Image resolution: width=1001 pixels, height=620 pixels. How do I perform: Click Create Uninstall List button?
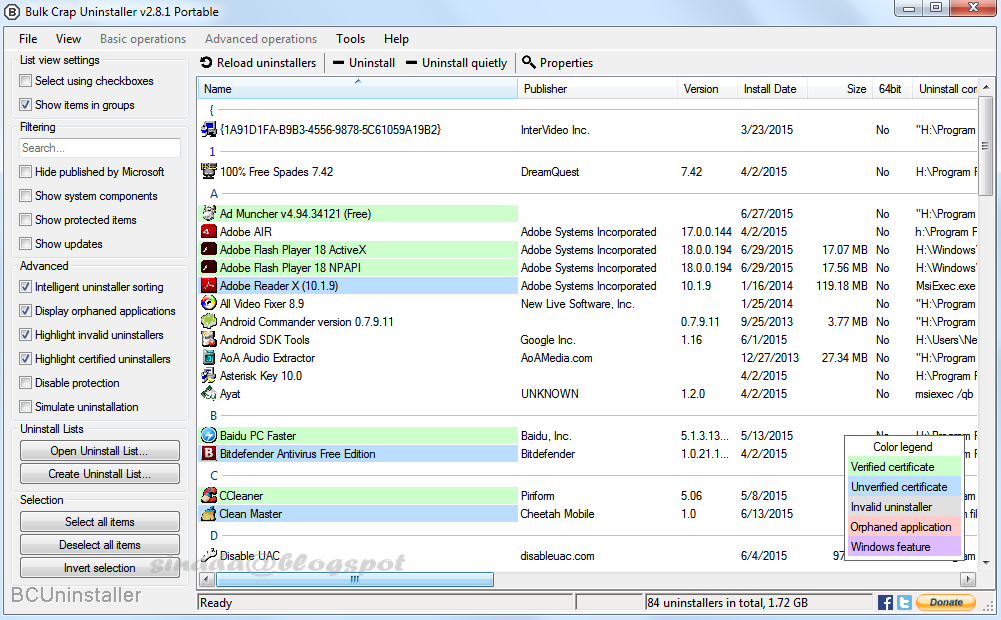point(100,474)
